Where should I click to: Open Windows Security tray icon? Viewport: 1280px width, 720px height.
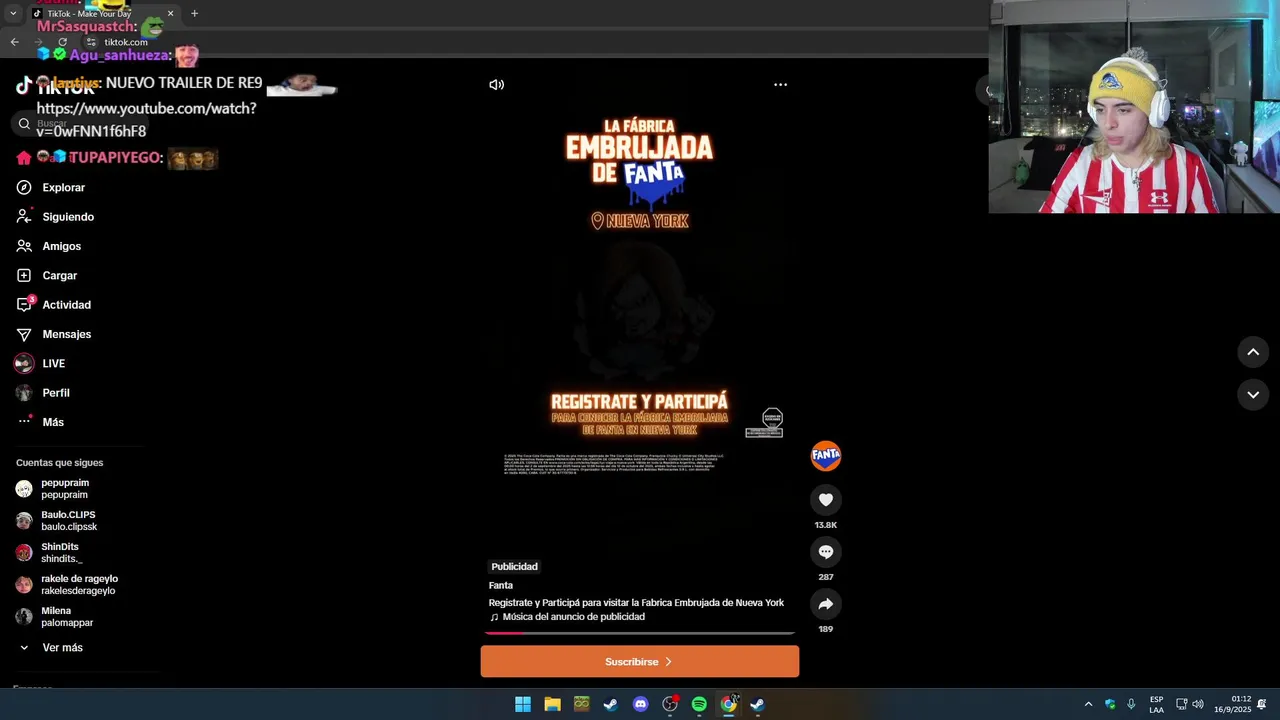[1110, 704]
